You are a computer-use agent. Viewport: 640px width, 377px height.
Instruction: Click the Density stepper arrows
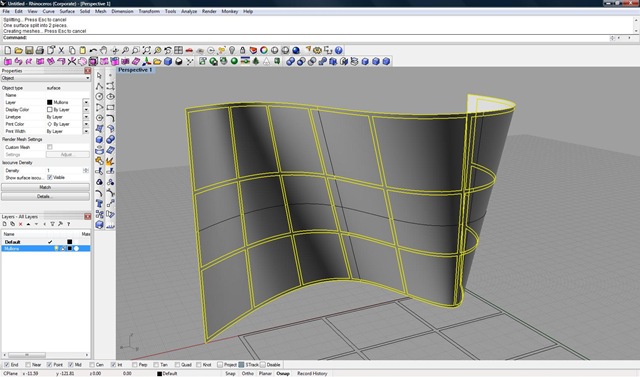click(86, 171)
